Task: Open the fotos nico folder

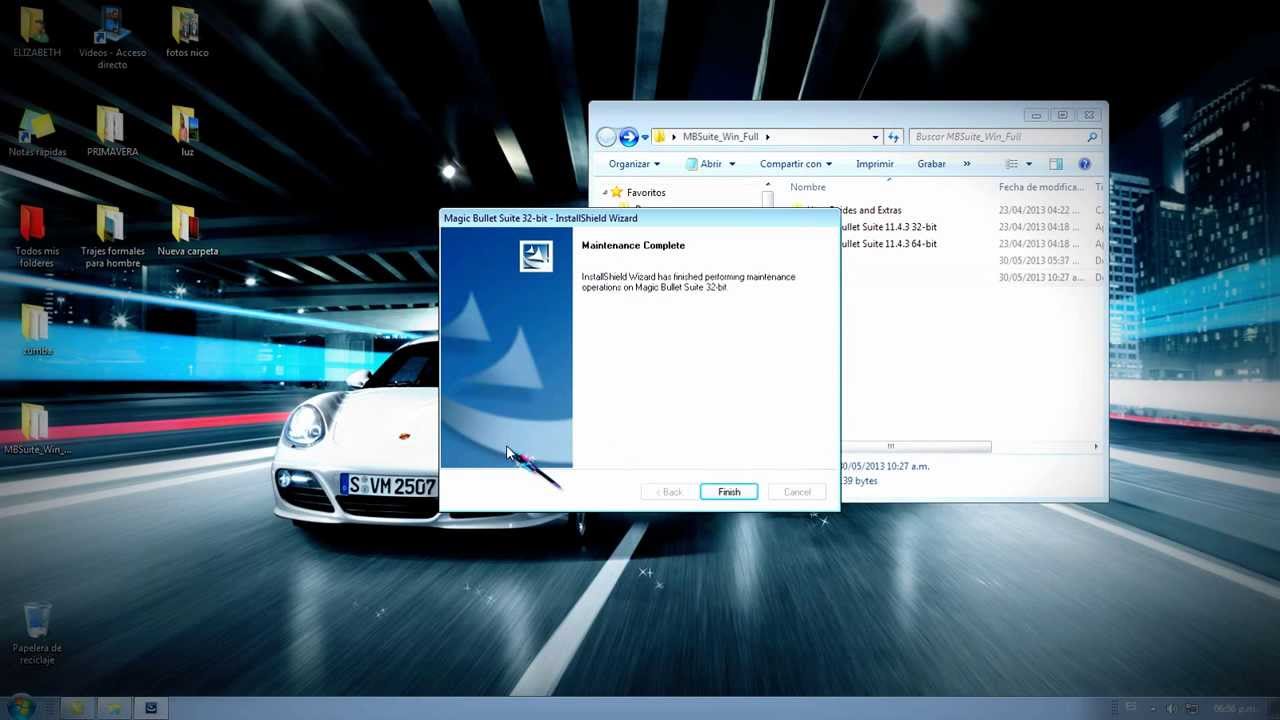Action: pyautogui.click(x=186, y=33)
